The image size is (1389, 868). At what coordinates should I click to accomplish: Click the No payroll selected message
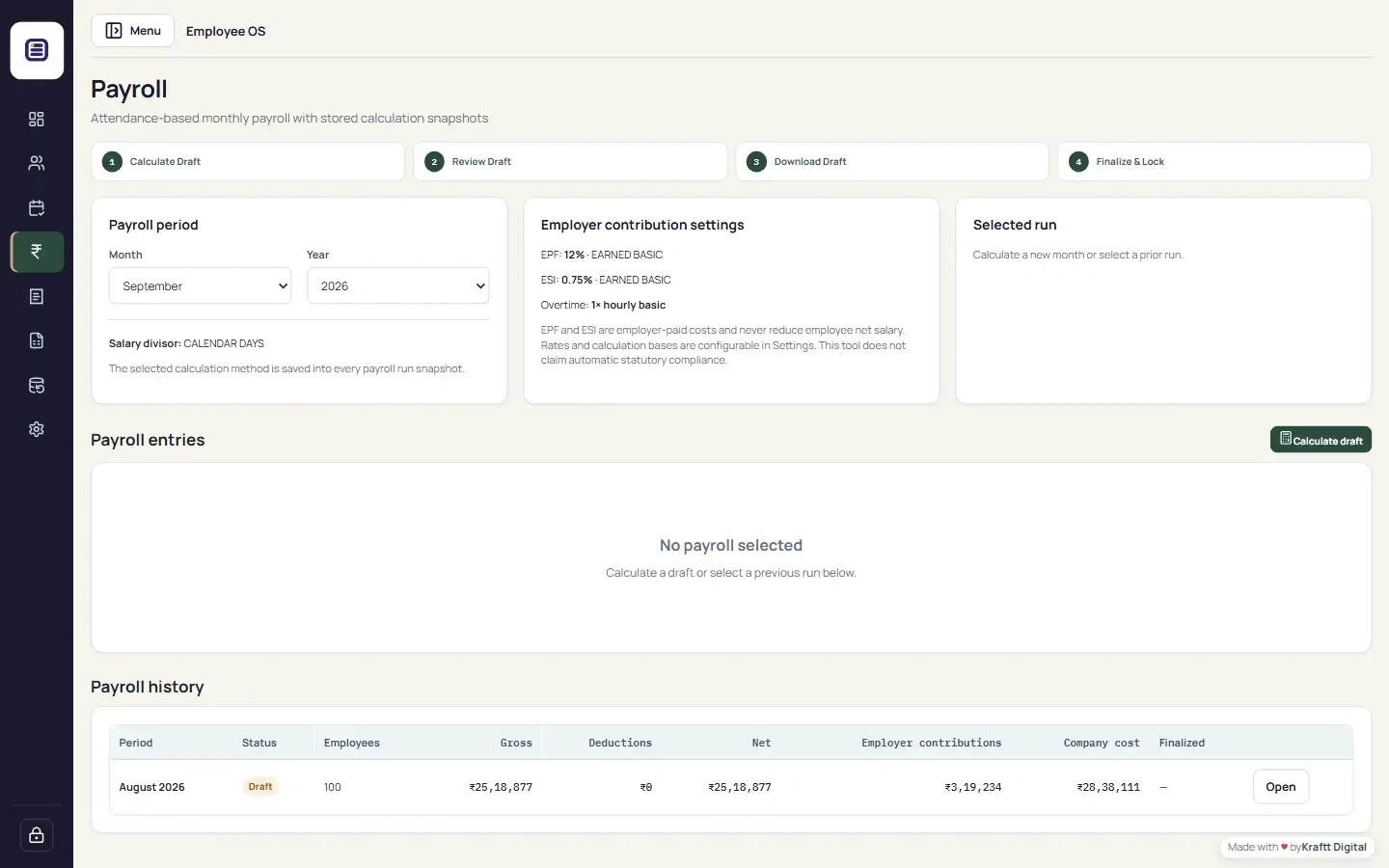point(731,545)
